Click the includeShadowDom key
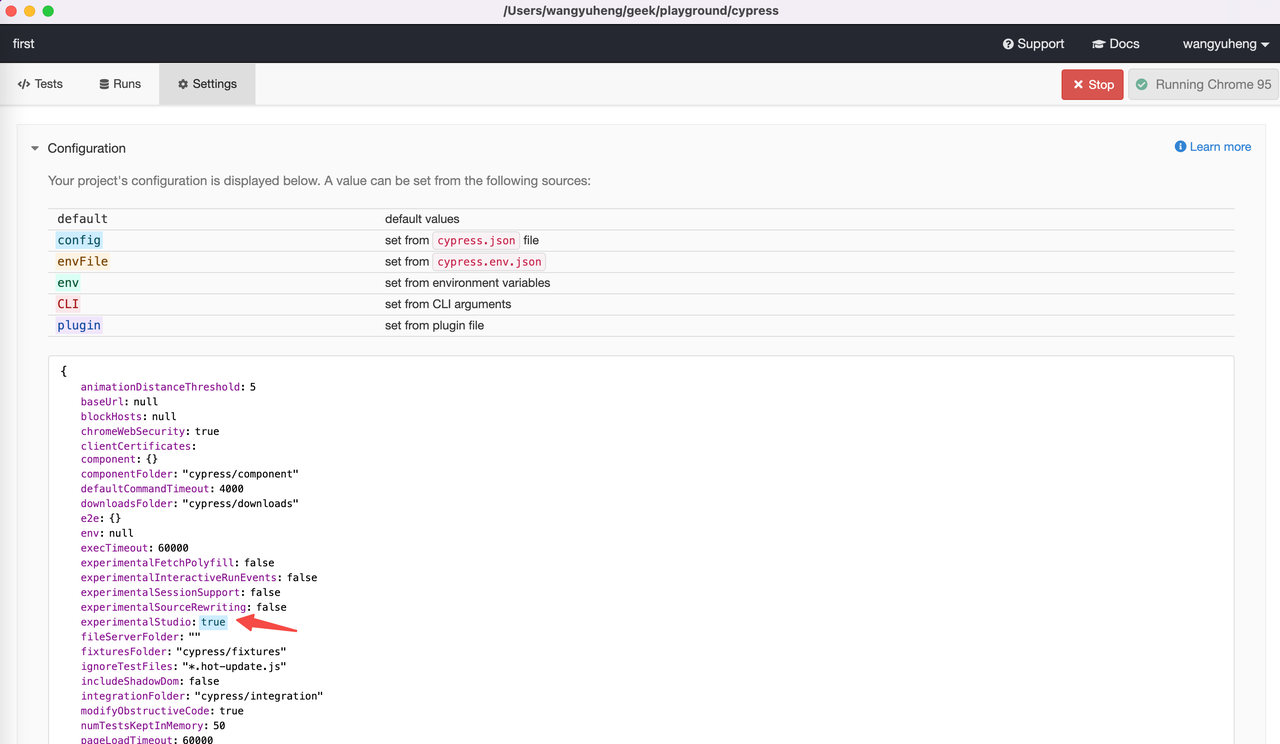 tap(131, 681)
